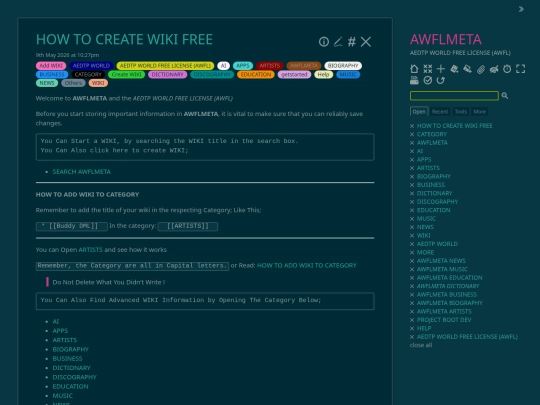Open DISCOGRAPHY in the bulleted category list
This screenshot has width=540, height=405.
click(74, 377)
